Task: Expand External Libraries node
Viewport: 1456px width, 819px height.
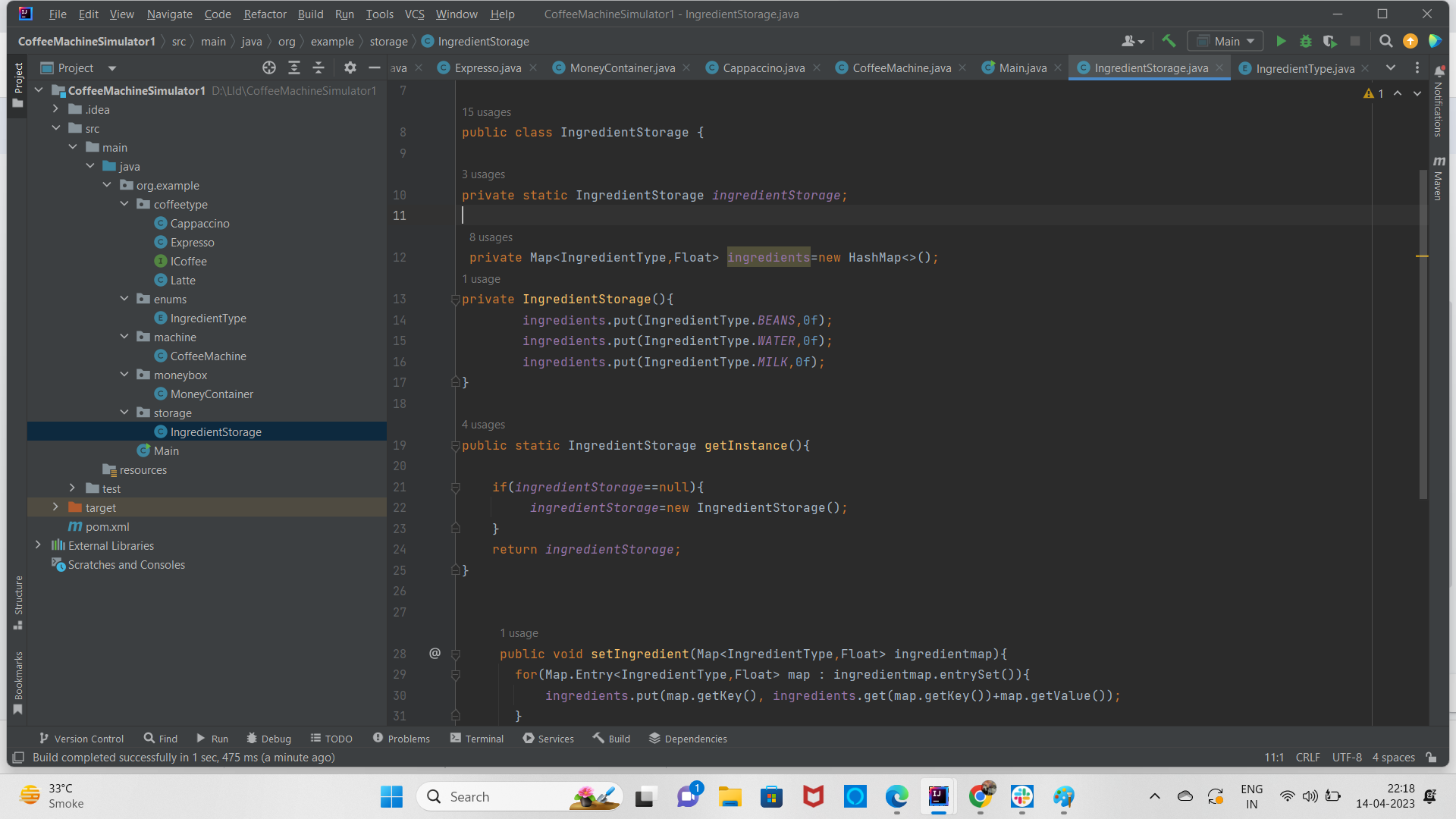Action: (x=39, y=545)
